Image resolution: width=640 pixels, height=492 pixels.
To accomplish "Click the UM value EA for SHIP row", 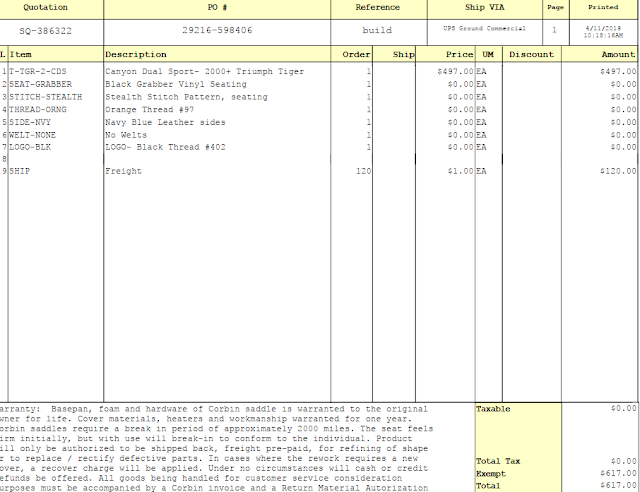I will 481,171.
